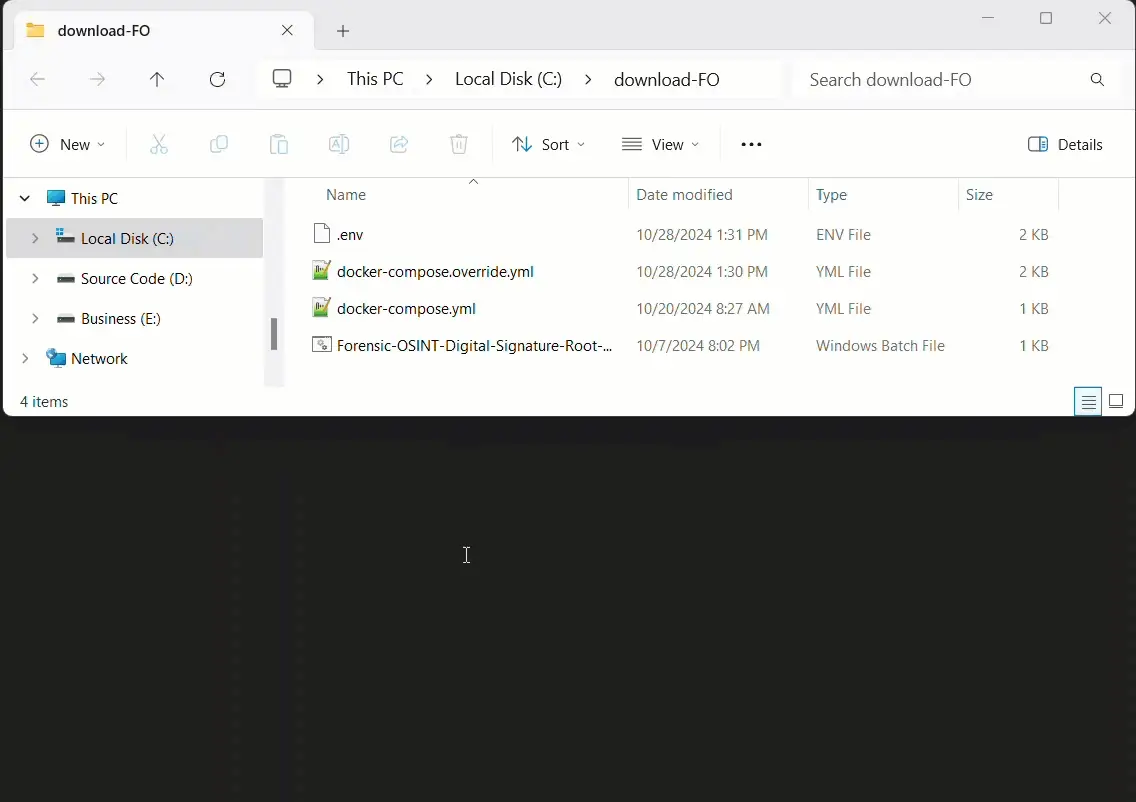Select Local Disk (C:) in navigation pane
This screenshot has width=1136, height=802.
click(127, 238)
